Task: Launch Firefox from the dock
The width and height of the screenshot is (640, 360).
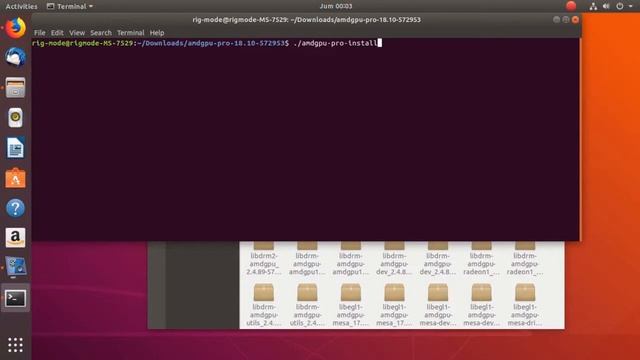Action: (x=16, y=28)
